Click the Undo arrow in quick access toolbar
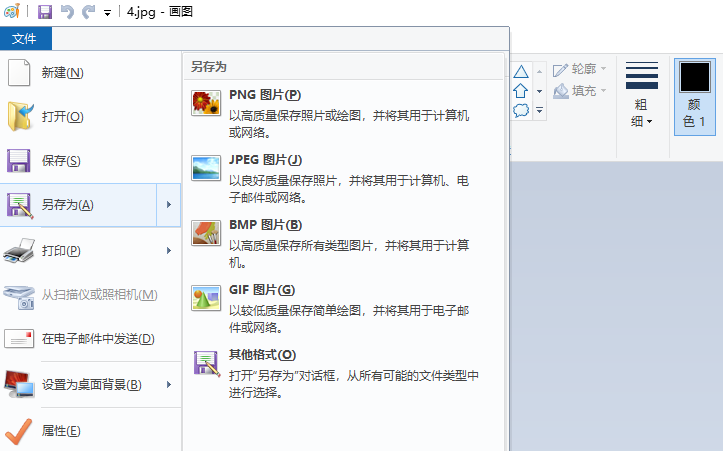The height and width of the screenshot is (451, 723). coord(67,12)
